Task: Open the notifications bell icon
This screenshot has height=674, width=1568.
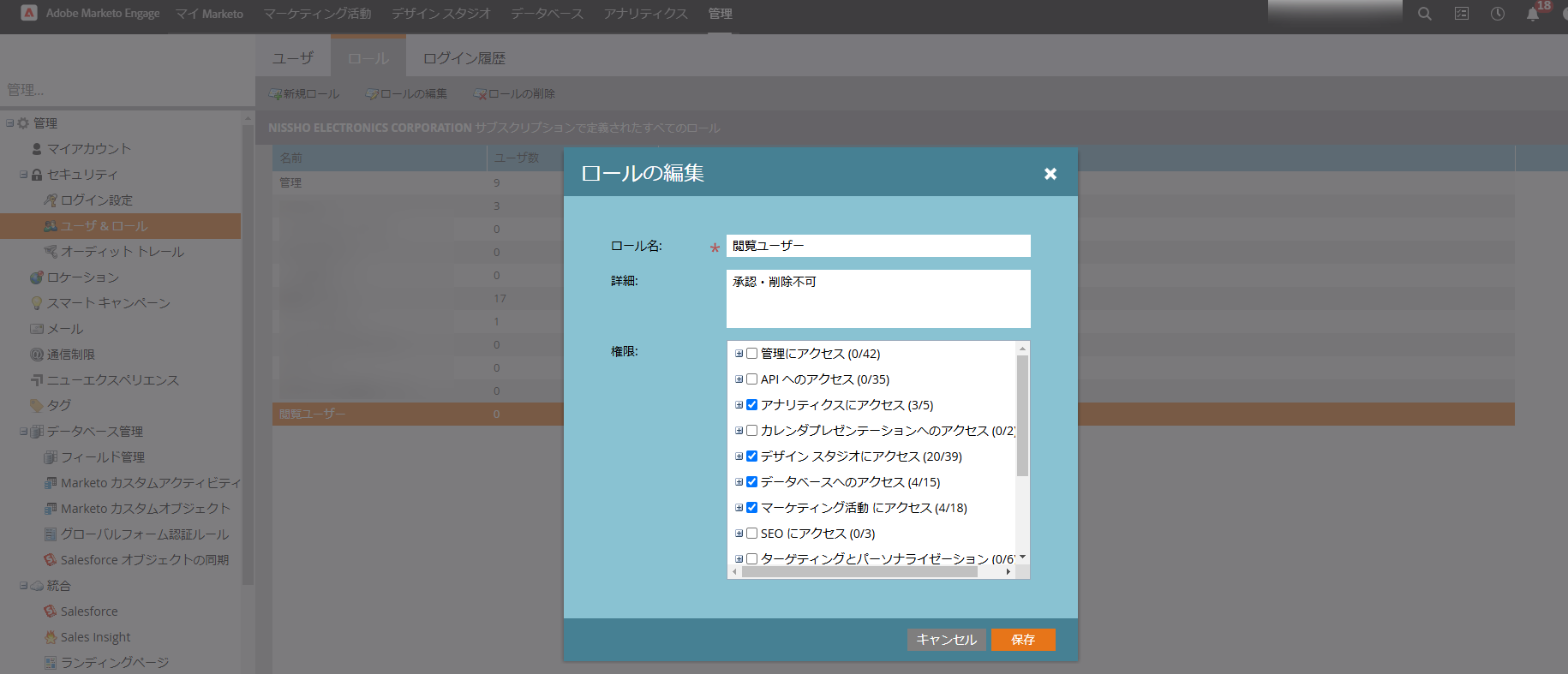Action: (x=1533, y=14)
